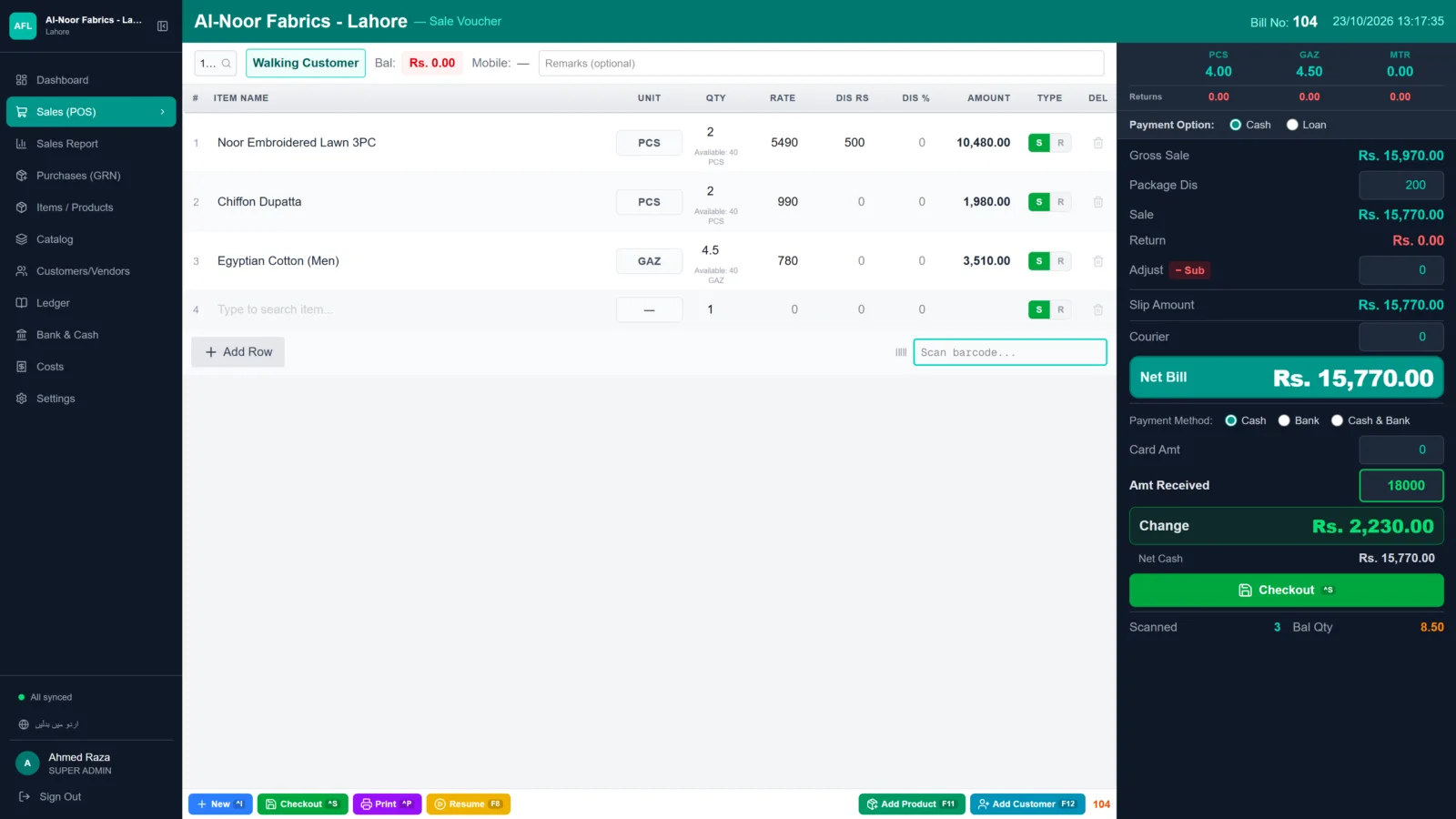Image resolution: width=1456 pixels, height=819 pixels.
Task: Select Cash payment option
Action: 1249,125
